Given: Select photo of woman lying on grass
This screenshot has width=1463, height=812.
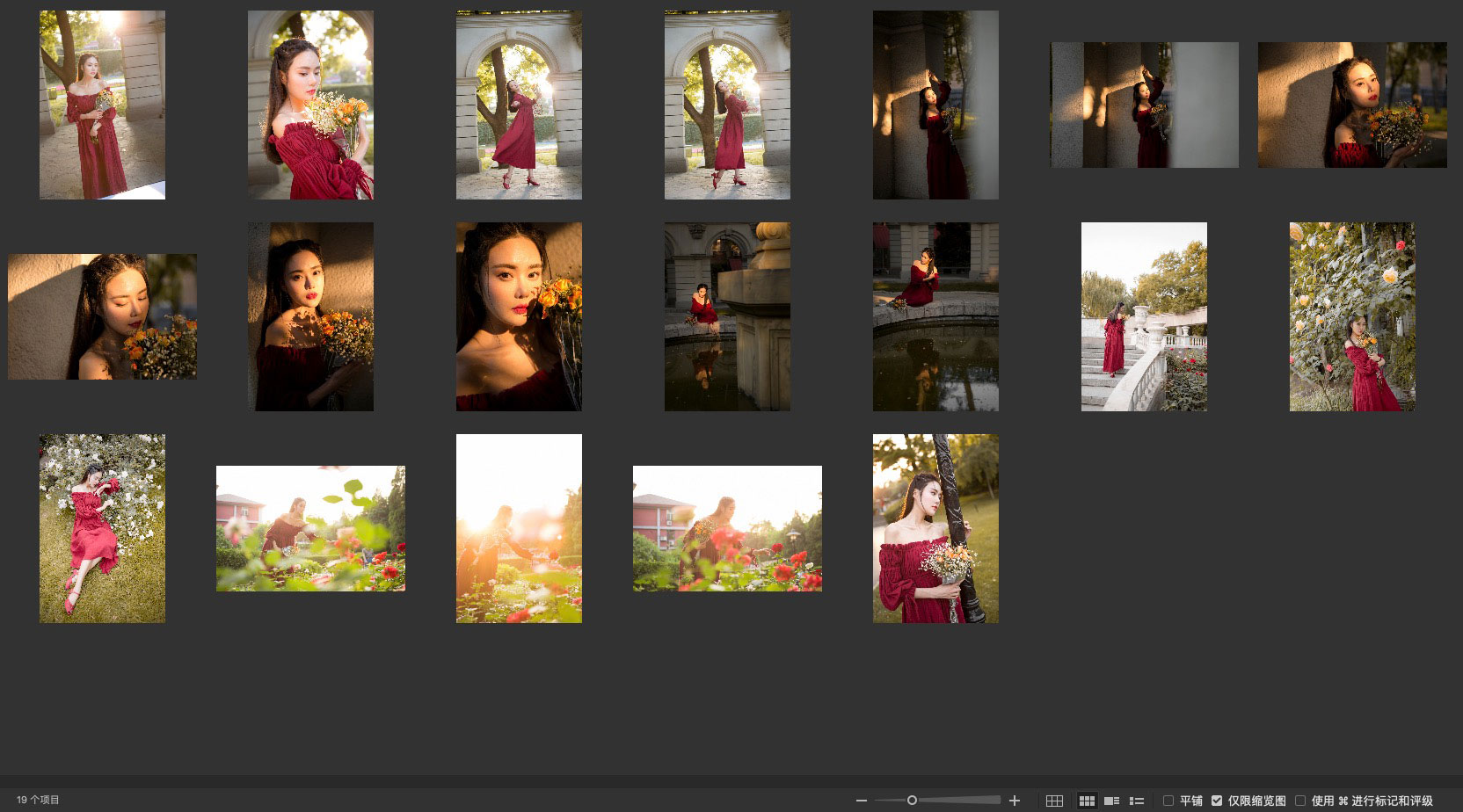Looking at the screenshot, I should pyautogui.click(x=102, y=528).
